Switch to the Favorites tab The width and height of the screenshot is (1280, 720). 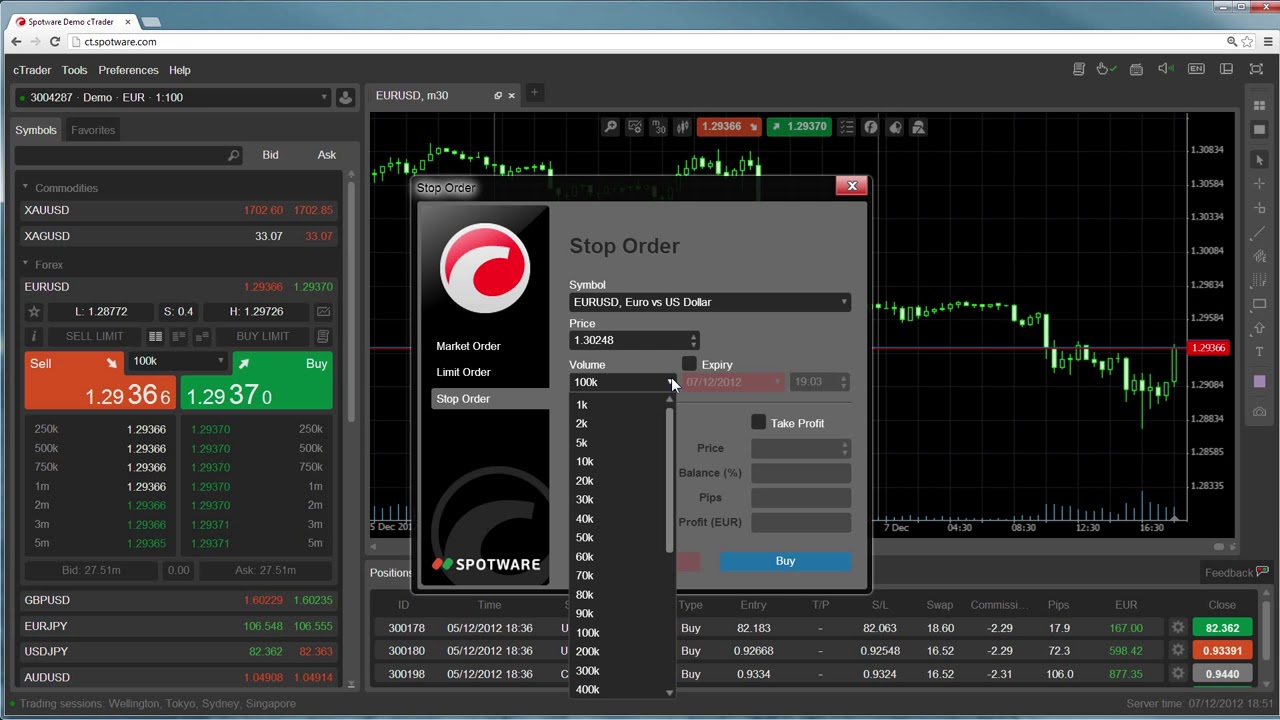click(x=93, y=130)
